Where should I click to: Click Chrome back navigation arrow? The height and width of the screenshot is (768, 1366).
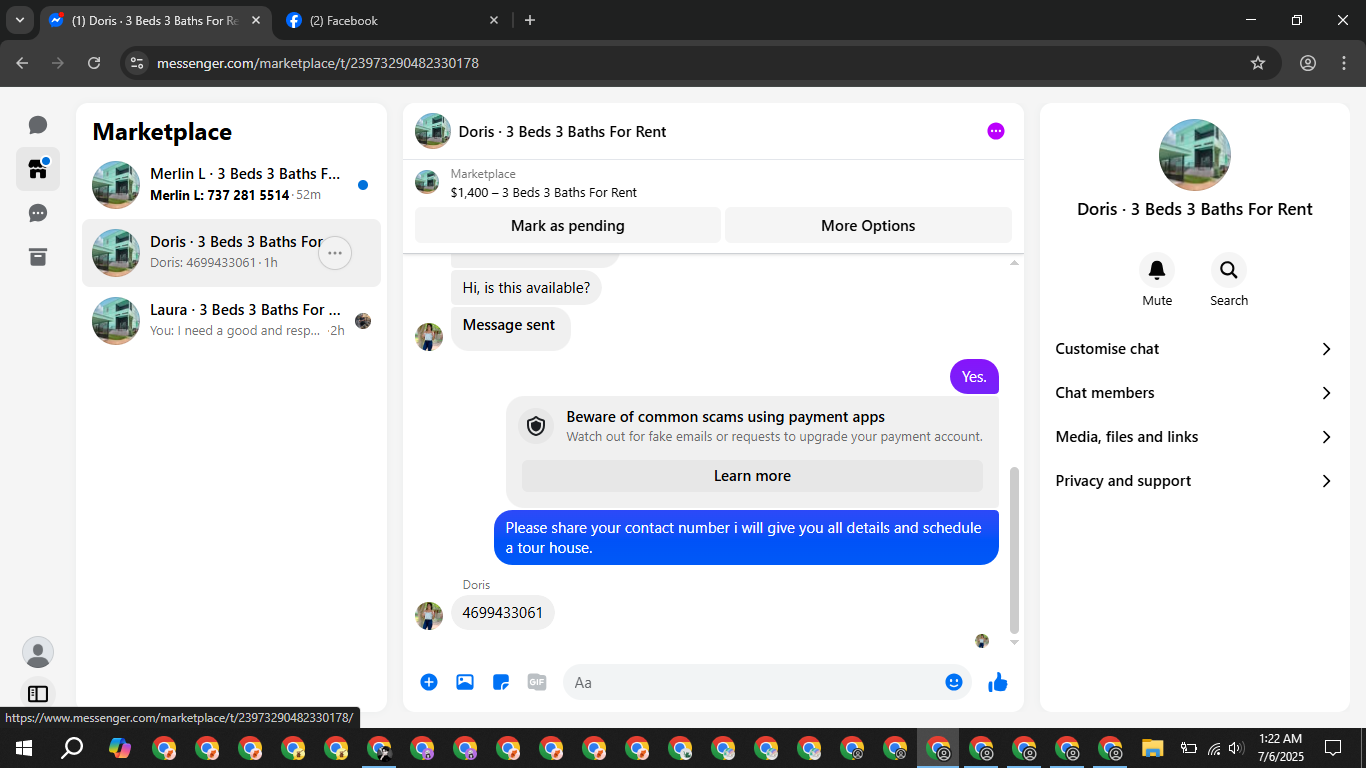point(22,63)
